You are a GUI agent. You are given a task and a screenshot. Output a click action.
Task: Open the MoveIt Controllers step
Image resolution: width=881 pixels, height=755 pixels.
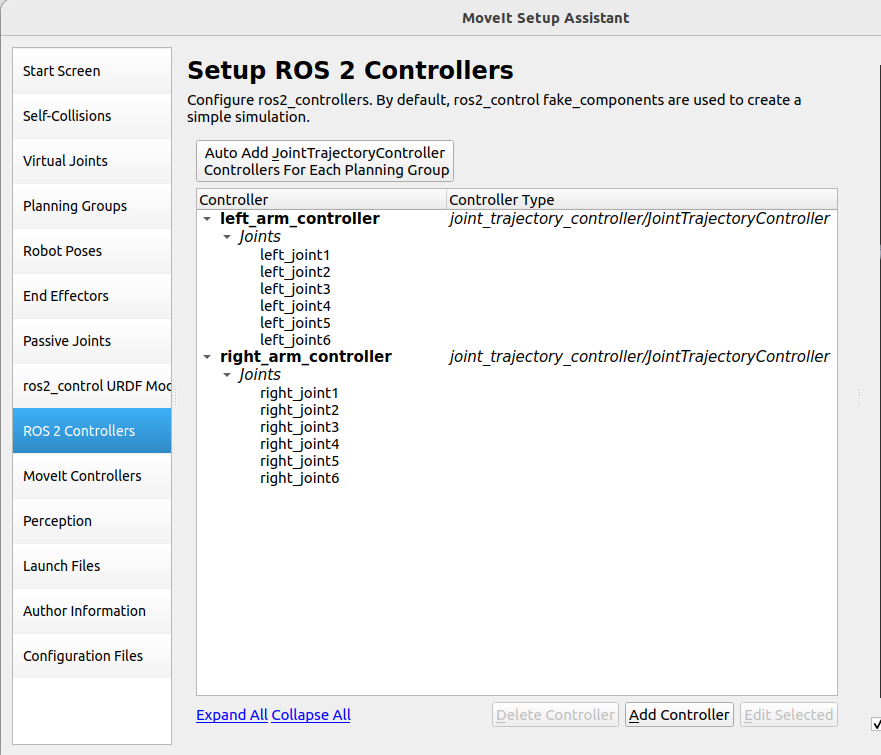(92, 475)
